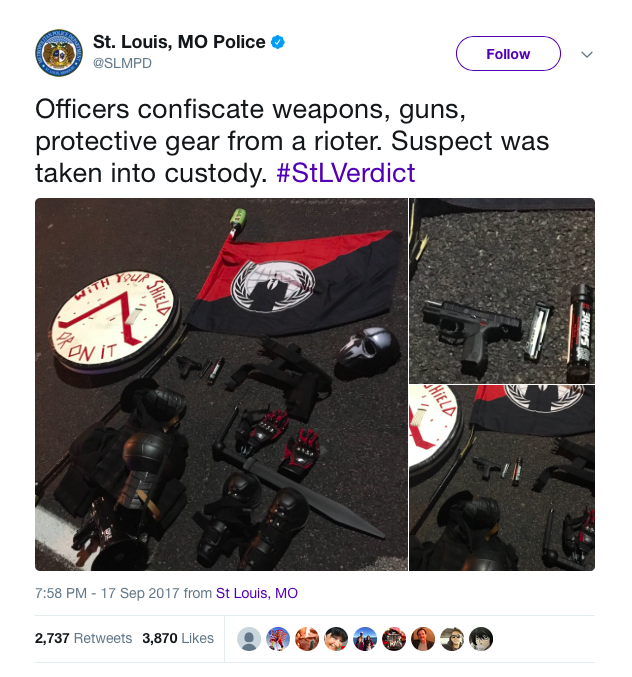View the @SLMPD handle profile
This screenshot has width=632, height=677.
pyautogui.click(x=122, y=63)
